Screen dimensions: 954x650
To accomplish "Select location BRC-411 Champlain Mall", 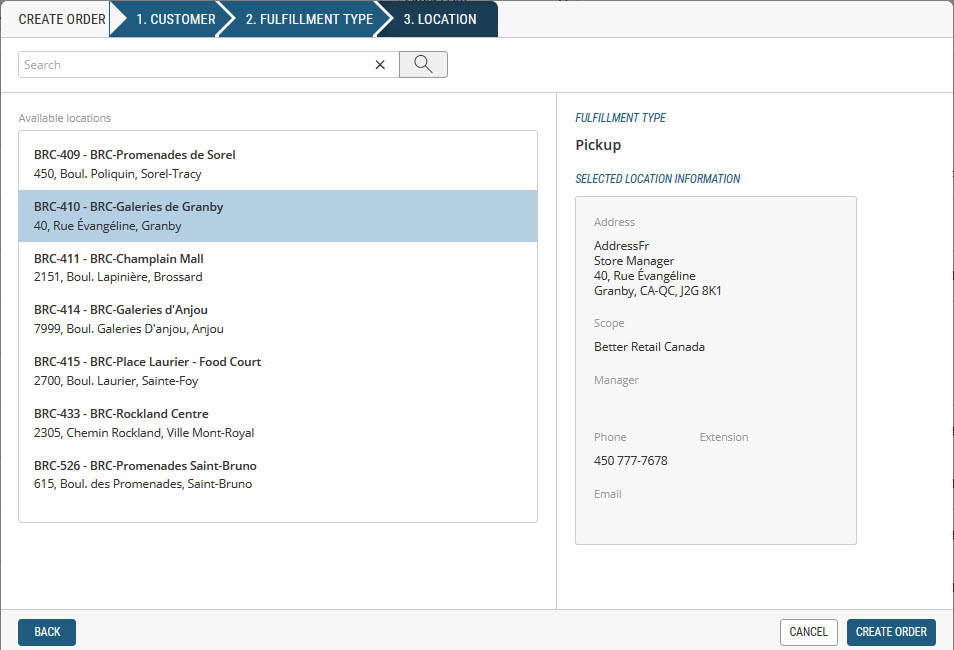I will [278, 268].
